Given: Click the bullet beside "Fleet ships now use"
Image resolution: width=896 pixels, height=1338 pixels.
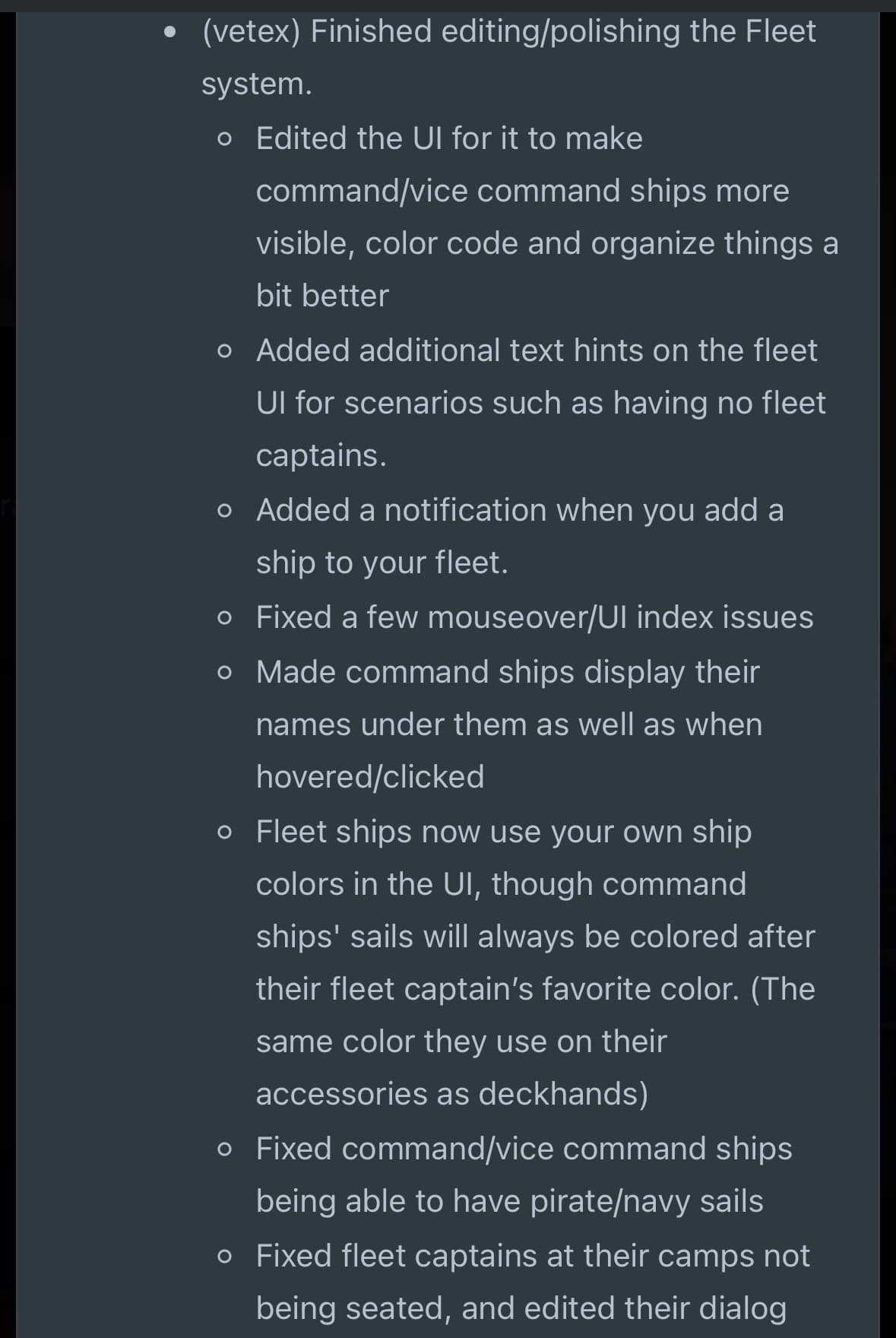Looking at the screenshot, I should [223, 833].
